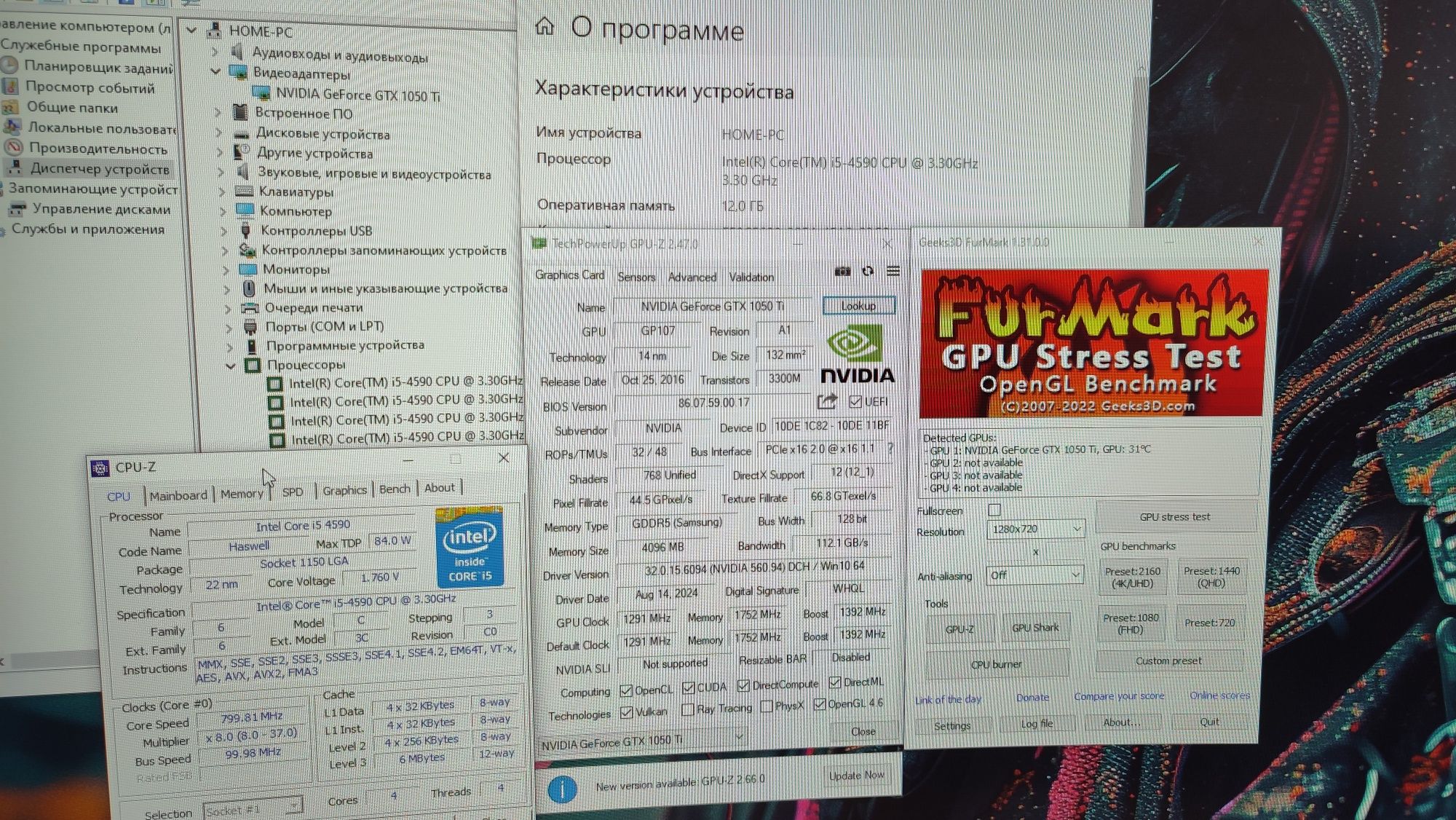Click the Keyboards category icon
Screen dimensions: 1456x820
(x=244, y=191)
